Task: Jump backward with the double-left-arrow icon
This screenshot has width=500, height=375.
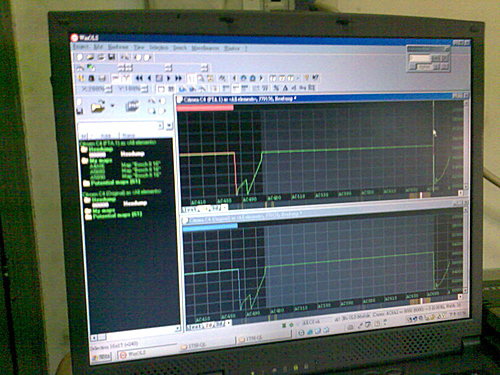Action: pos(139,78)
